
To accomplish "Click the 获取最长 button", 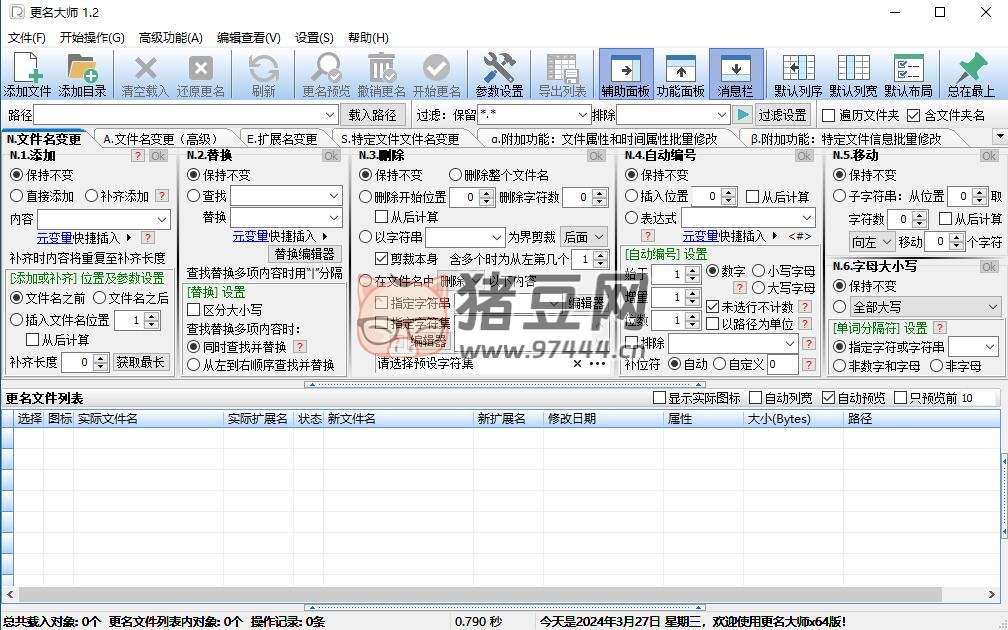I will pyautogui.click(x=140, y=362).
